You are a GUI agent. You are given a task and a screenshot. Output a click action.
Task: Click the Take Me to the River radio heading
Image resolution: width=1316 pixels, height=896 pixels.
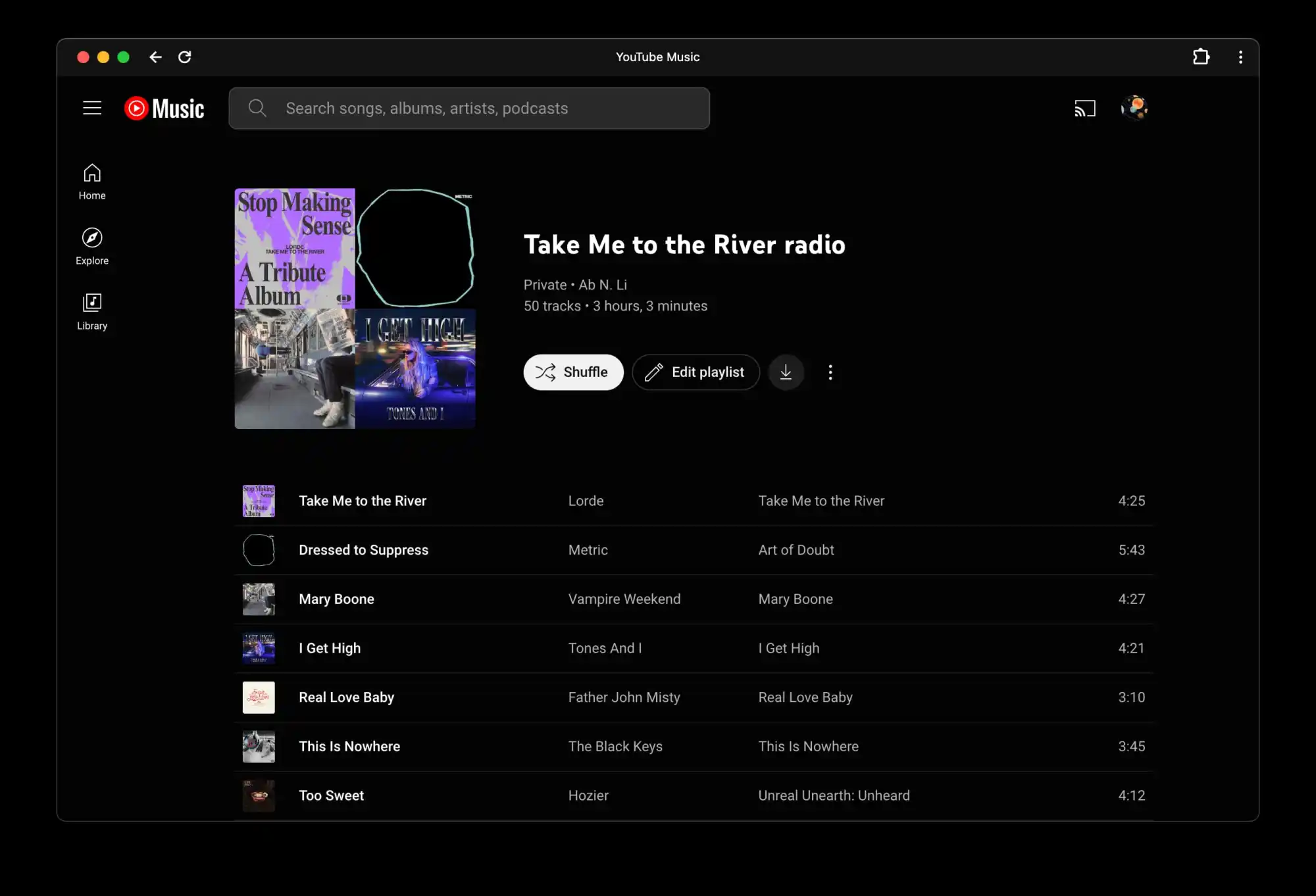pos(684,245)
